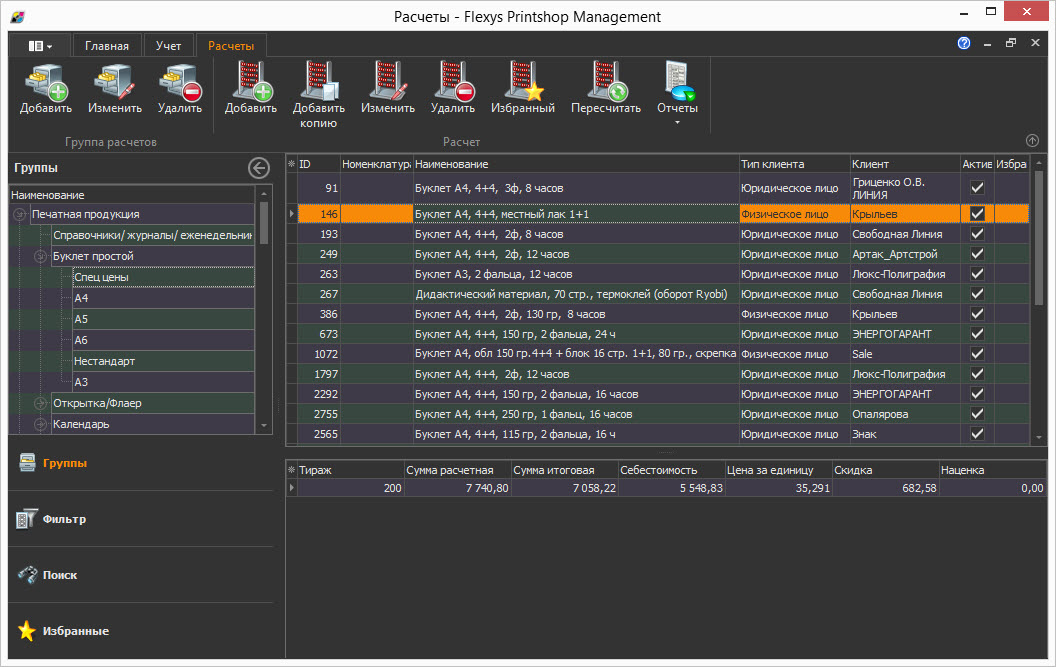
Task: Select the Расчеты tab
Action: tap(231, 46)
